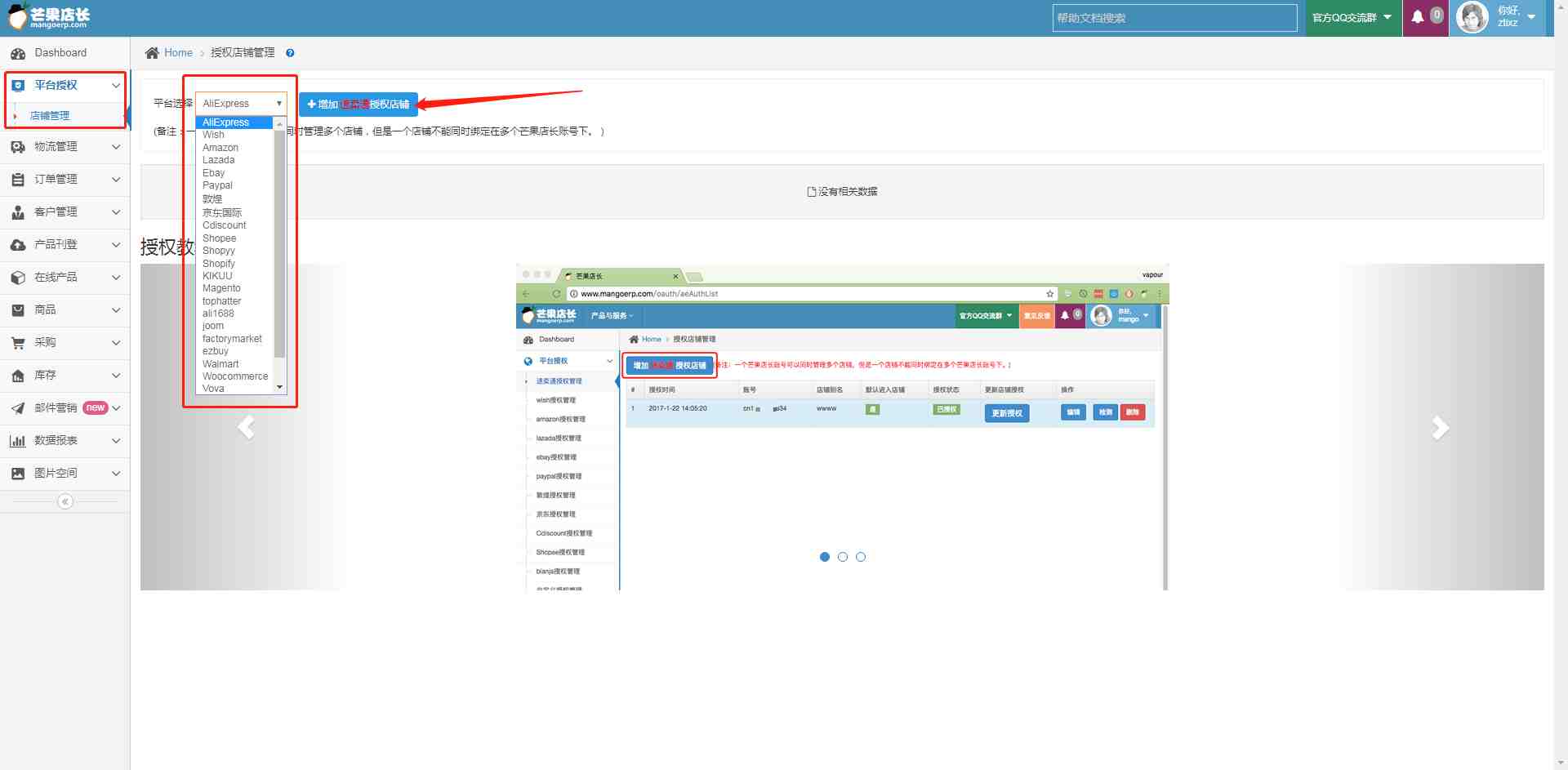Click the blue help question mark icon
Viewport: 1568px width, 770px height.
click(290, 53)
